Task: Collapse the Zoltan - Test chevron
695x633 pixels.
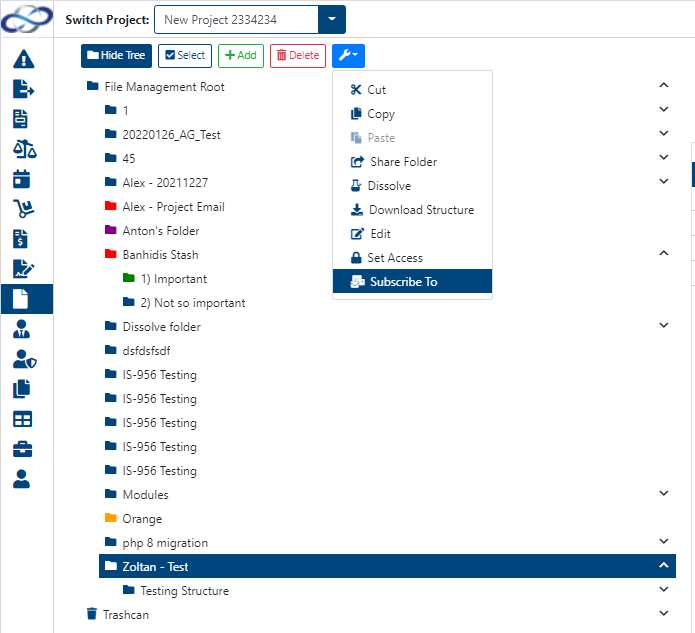Action: click(664, 565)
